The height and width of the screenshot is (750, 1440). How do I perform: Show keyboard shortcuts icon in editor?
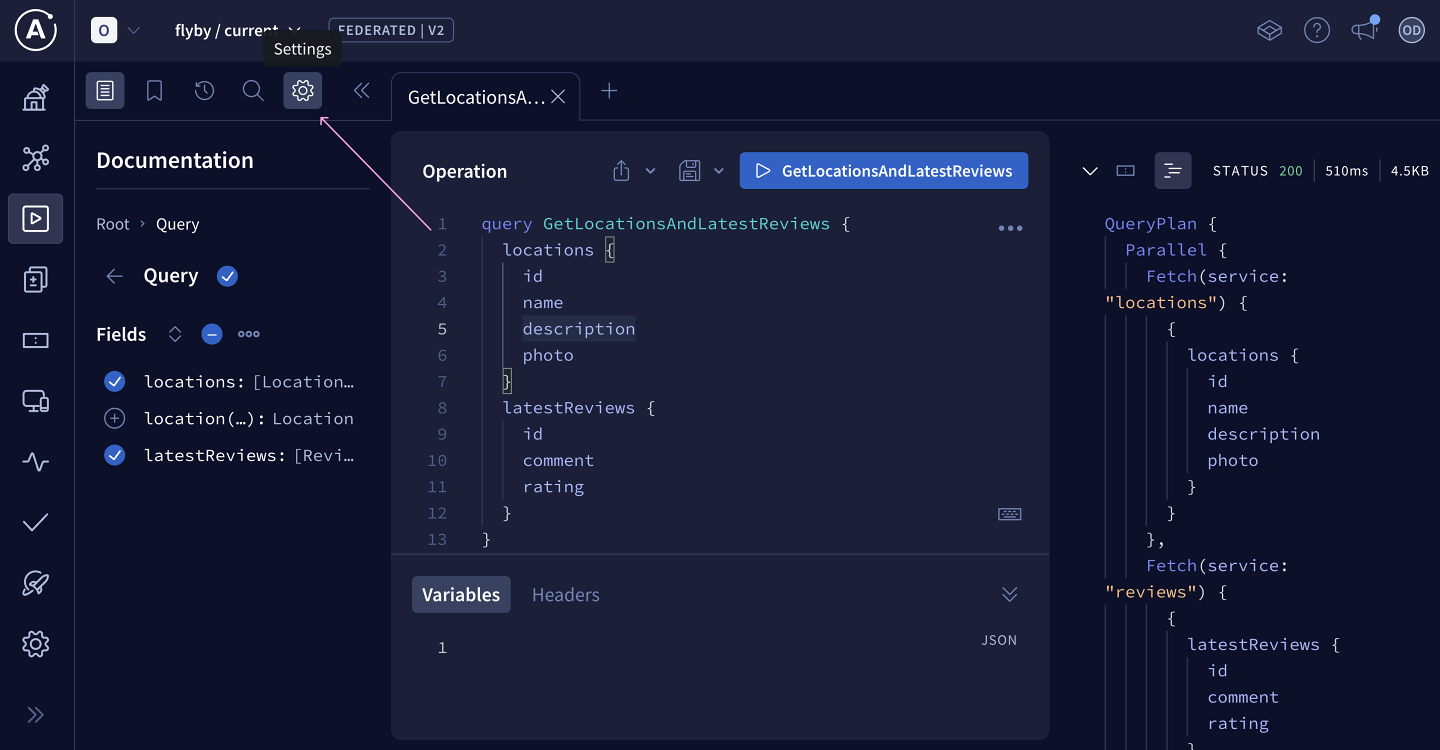(1010, 514)
